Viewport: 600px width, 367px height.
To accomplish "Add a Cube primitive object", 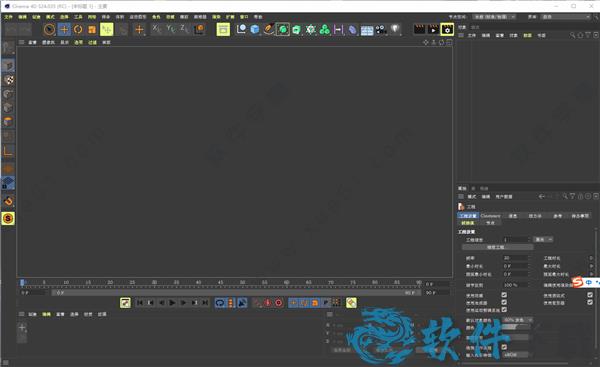I will tap(255, 29).
